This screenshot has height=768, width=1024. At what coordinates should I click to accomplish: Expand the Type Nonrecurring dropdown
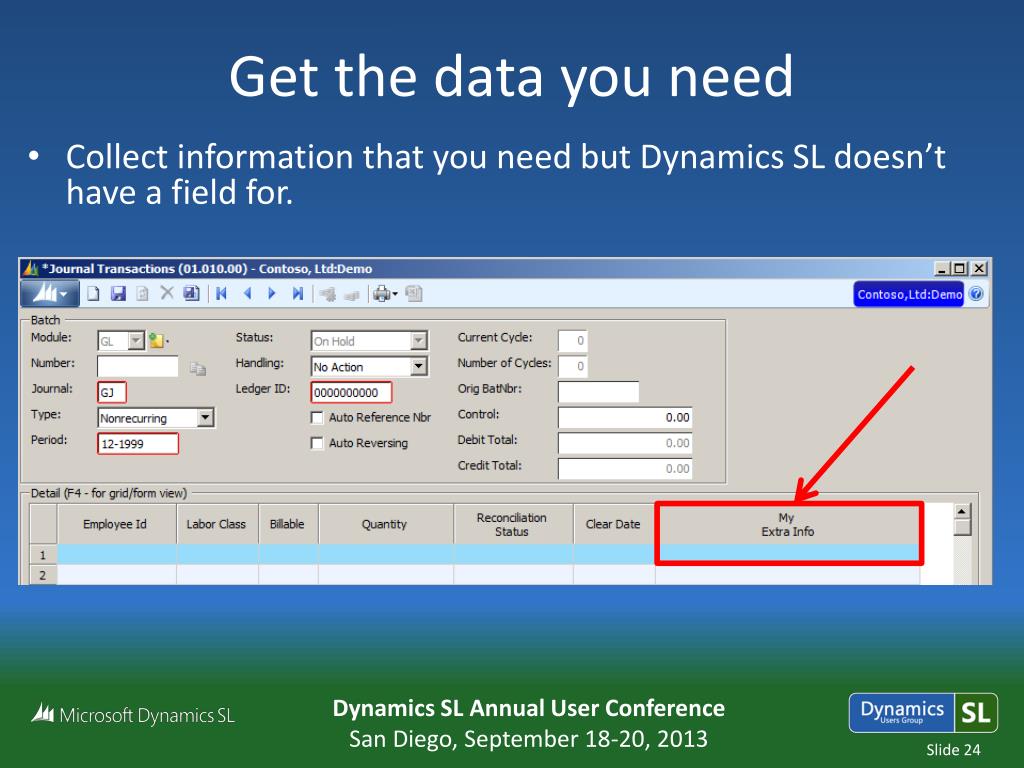206,418
